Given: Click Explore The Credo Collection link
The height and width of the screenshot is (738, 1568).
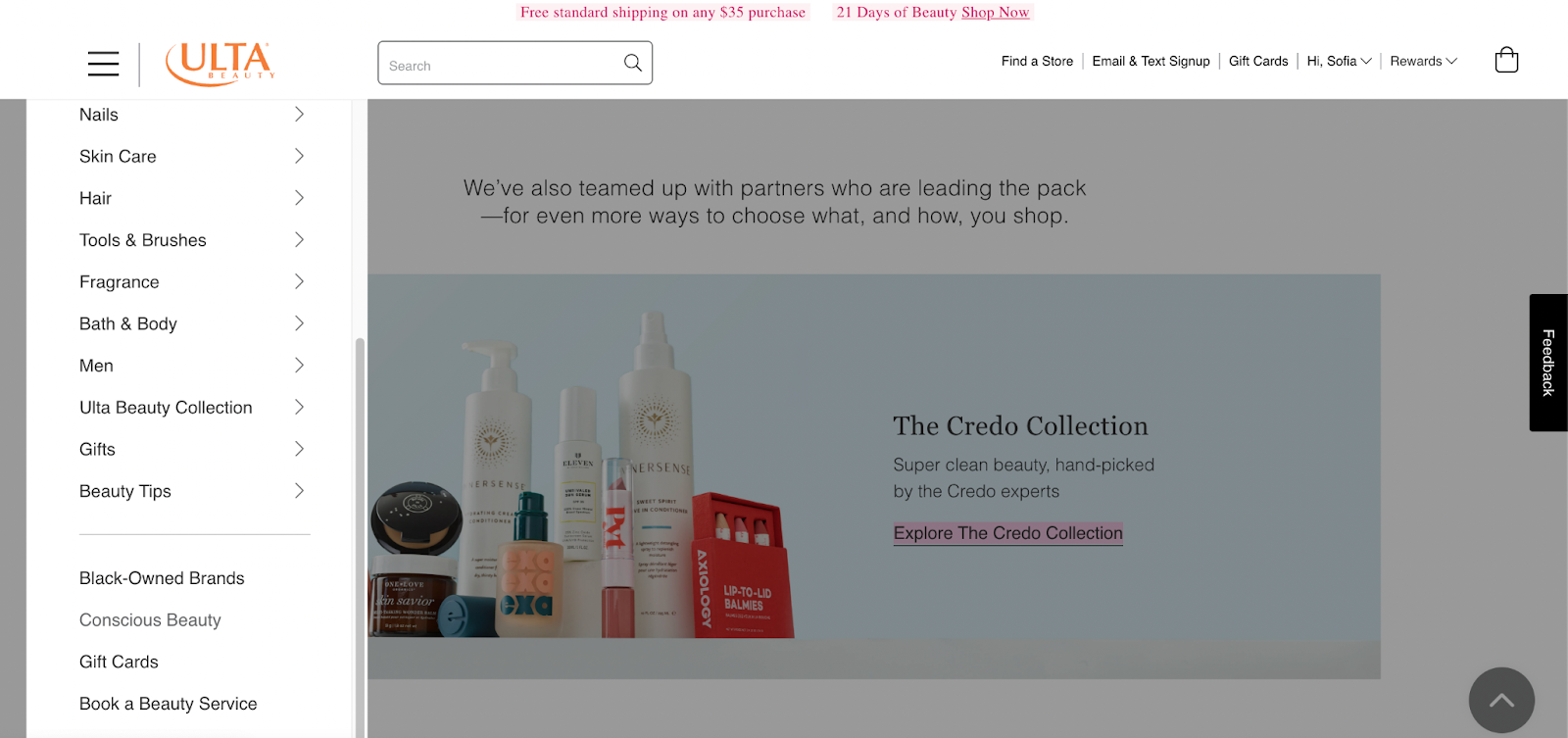Looking at the screenshot, I should [1007, 533].
